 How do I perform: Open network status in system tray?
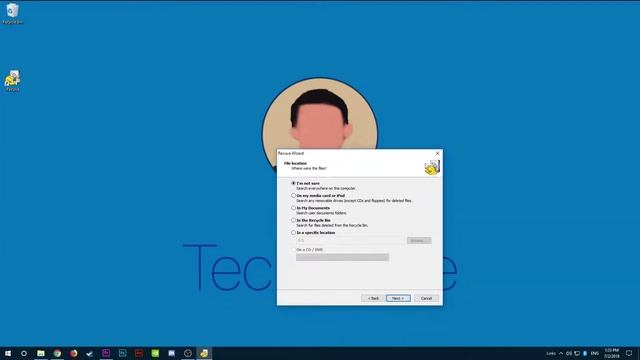577,353
